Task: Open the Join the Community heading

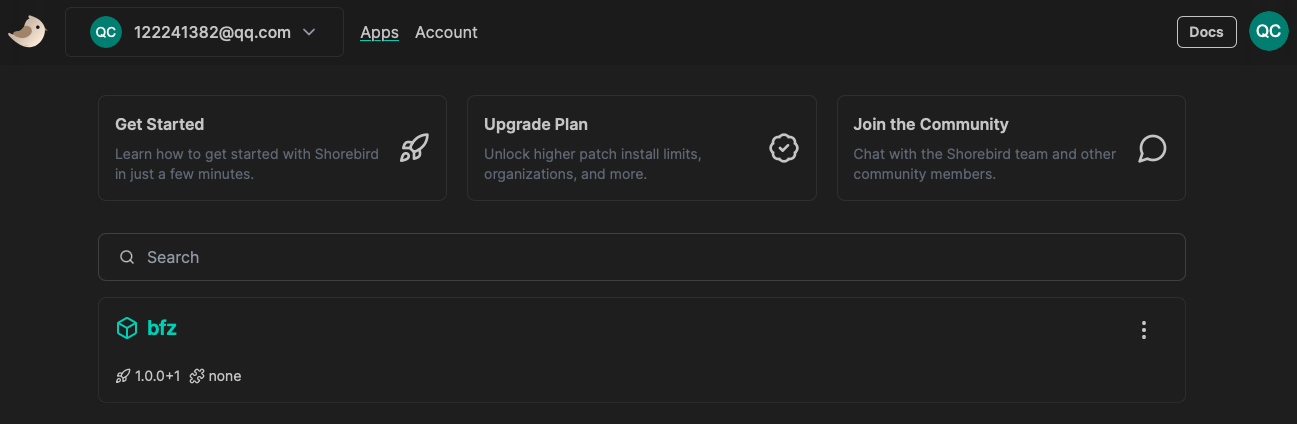Action: (930, 124)
